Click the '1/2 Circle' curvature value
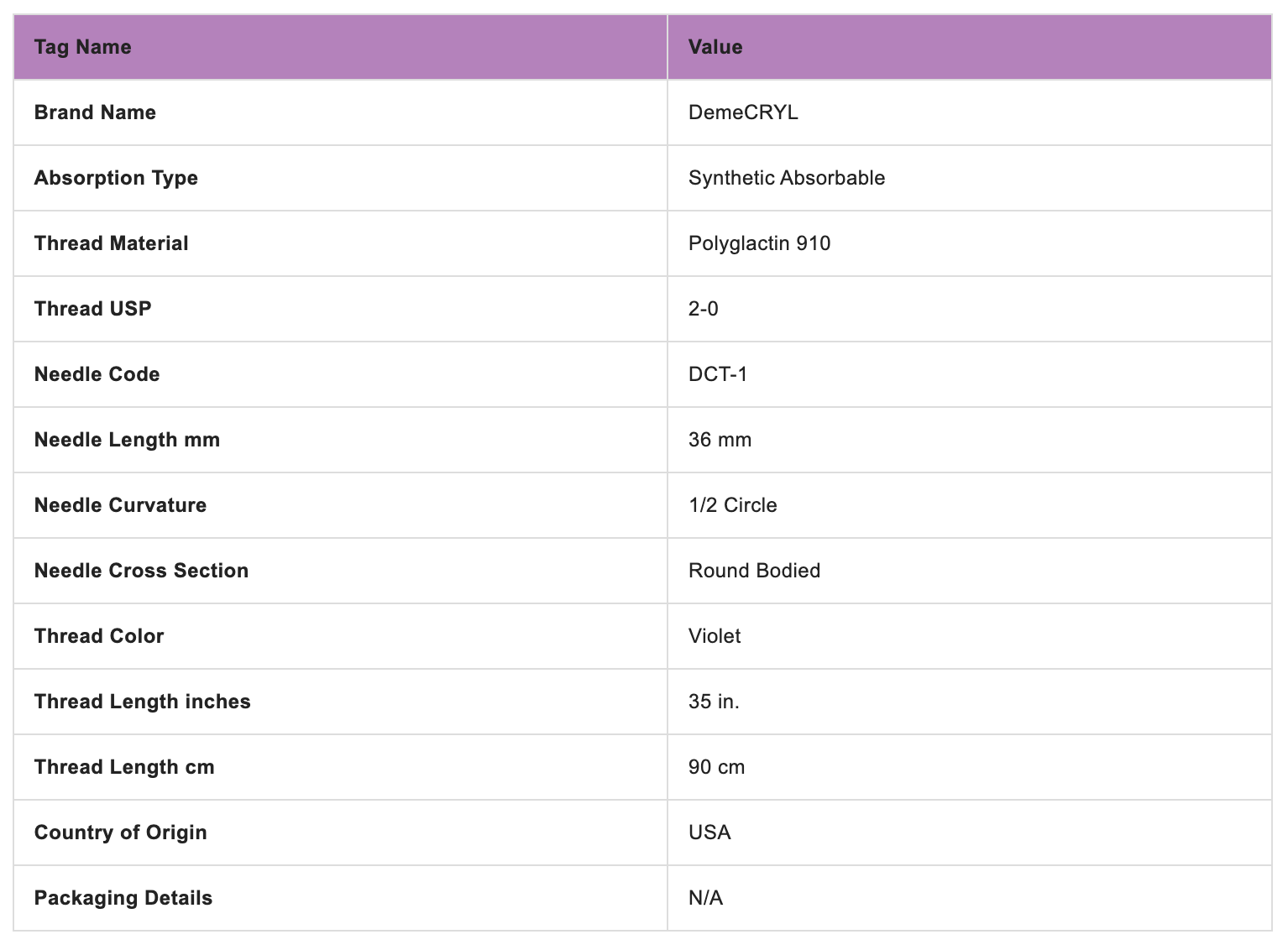The width and height of the screenshot is (1288, 950). (x=732, y=505)
